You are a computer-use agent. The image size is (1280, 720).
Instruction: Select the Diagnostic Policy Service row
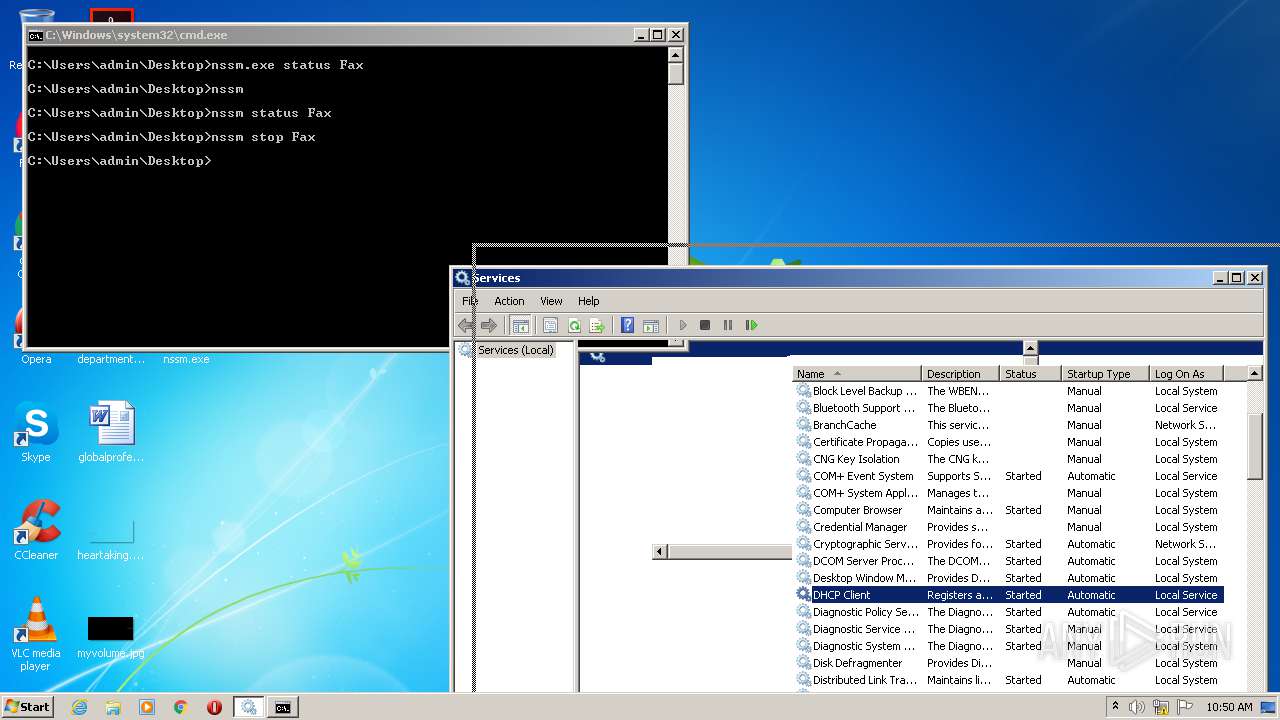coord(1009,612)
